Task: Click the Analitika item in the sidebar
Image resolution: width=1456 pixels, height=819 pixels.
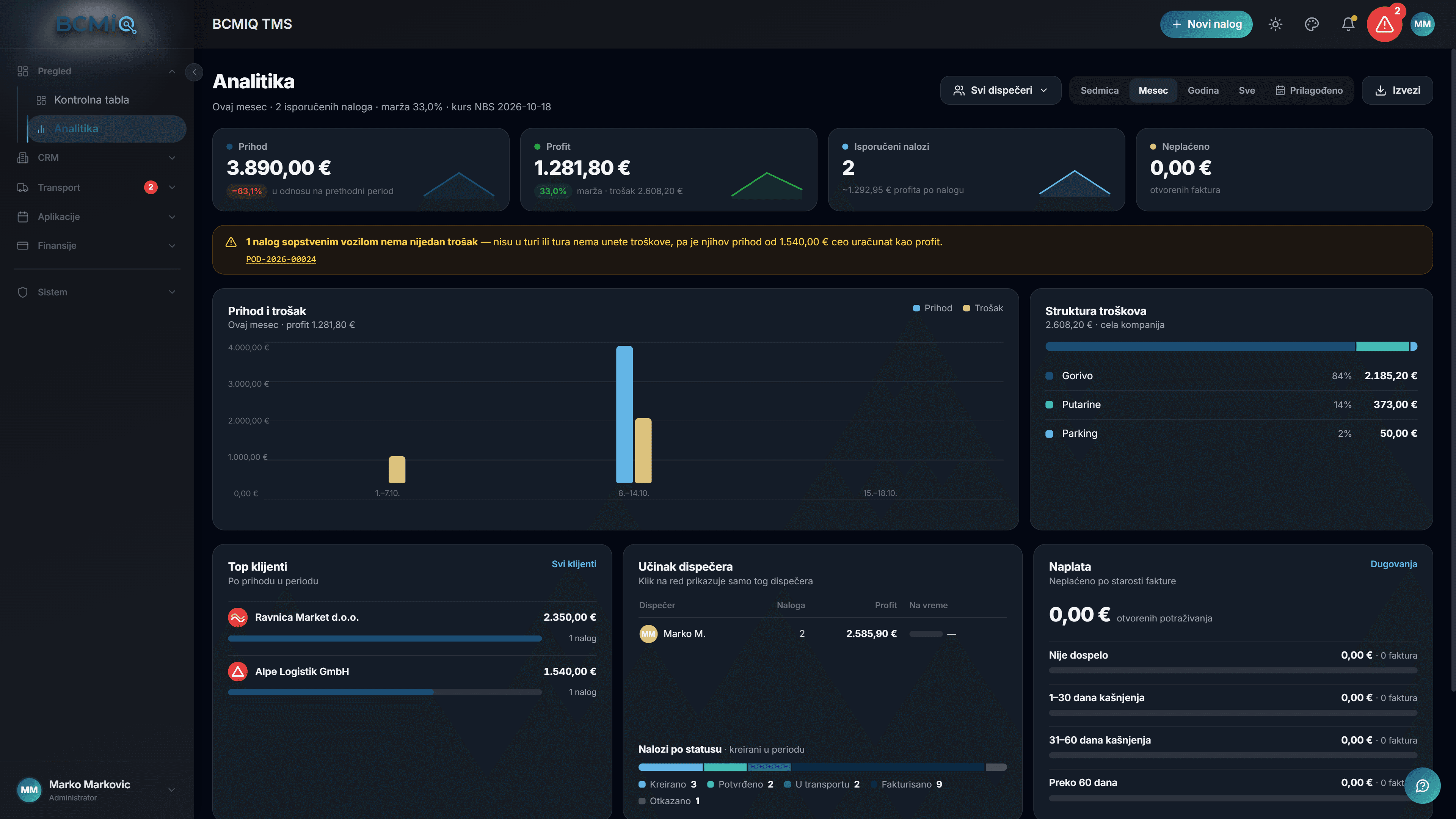Action: 107,129
